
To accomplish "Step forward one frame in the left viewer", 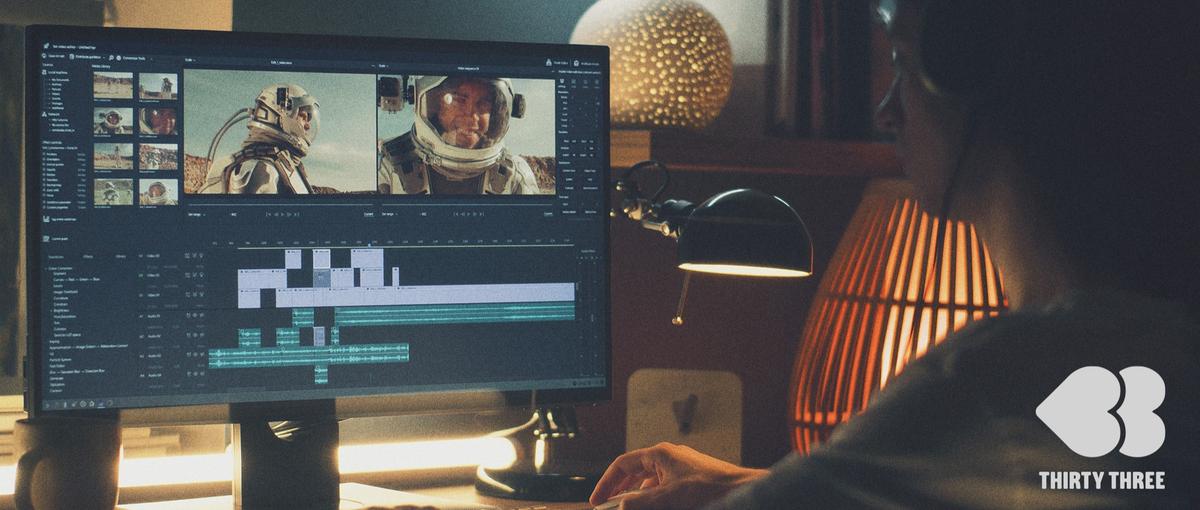I will (x=289, y=214).
